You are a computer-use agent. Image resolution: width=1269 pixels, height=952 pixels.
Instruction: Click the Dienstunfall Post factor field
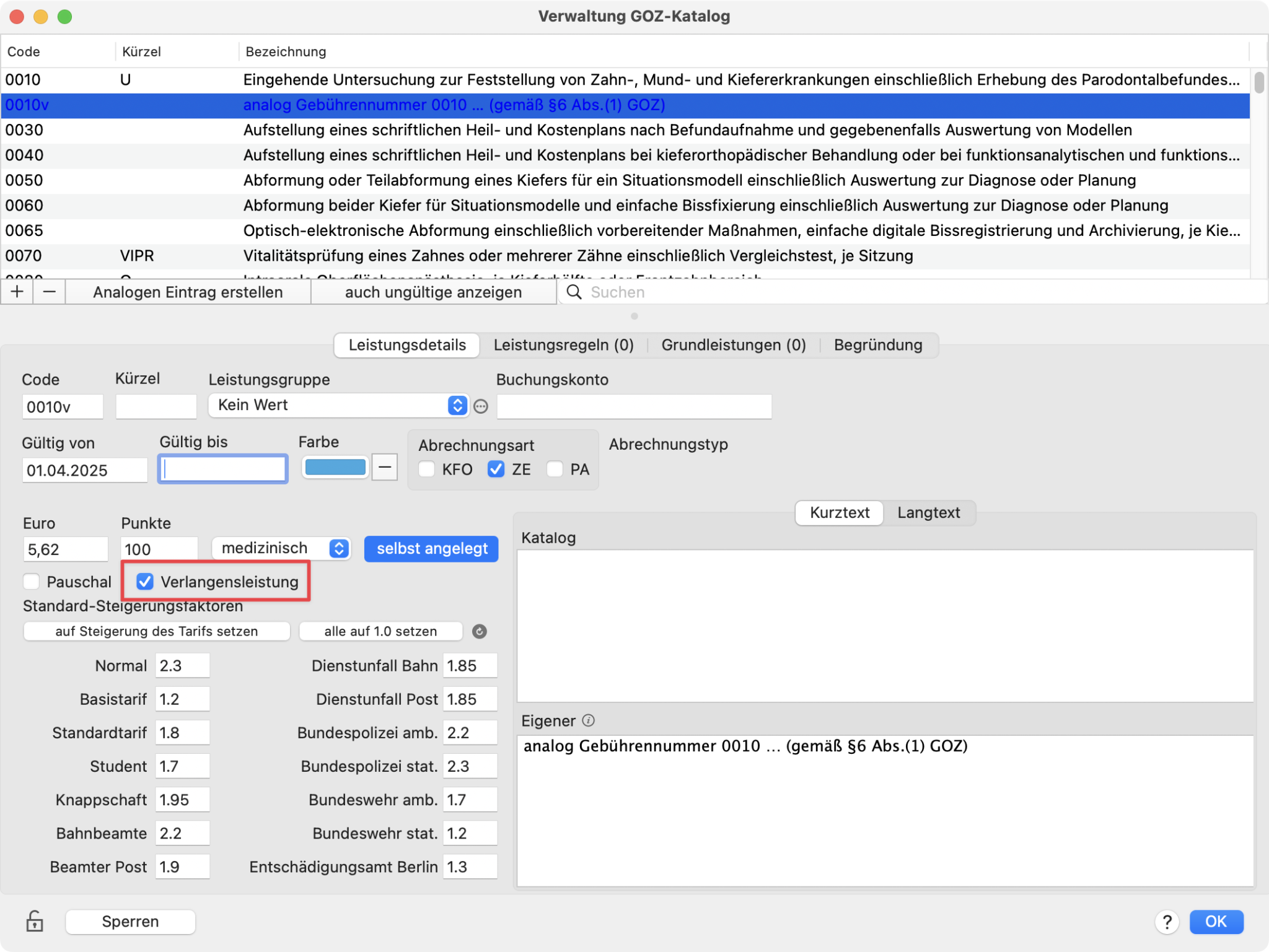tap(470, 699)
